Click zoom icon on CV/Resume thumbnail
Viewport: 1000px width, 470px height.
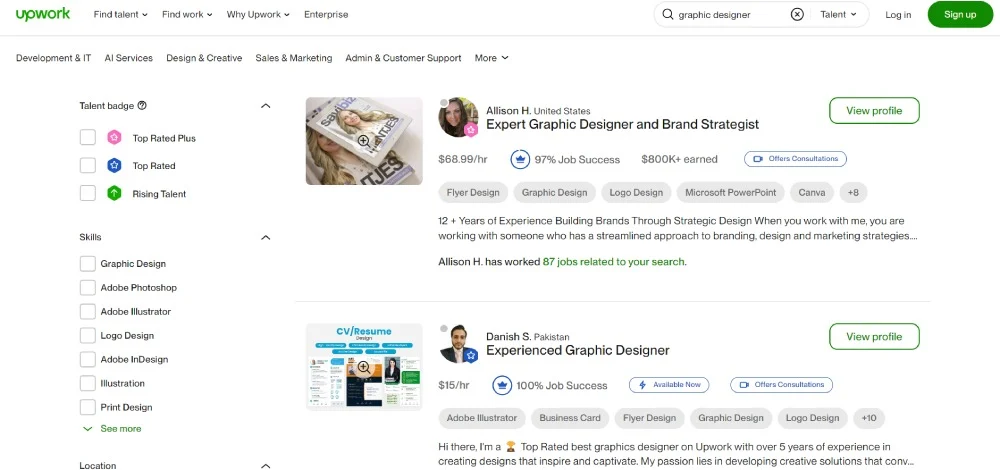(x=364, y=368)
